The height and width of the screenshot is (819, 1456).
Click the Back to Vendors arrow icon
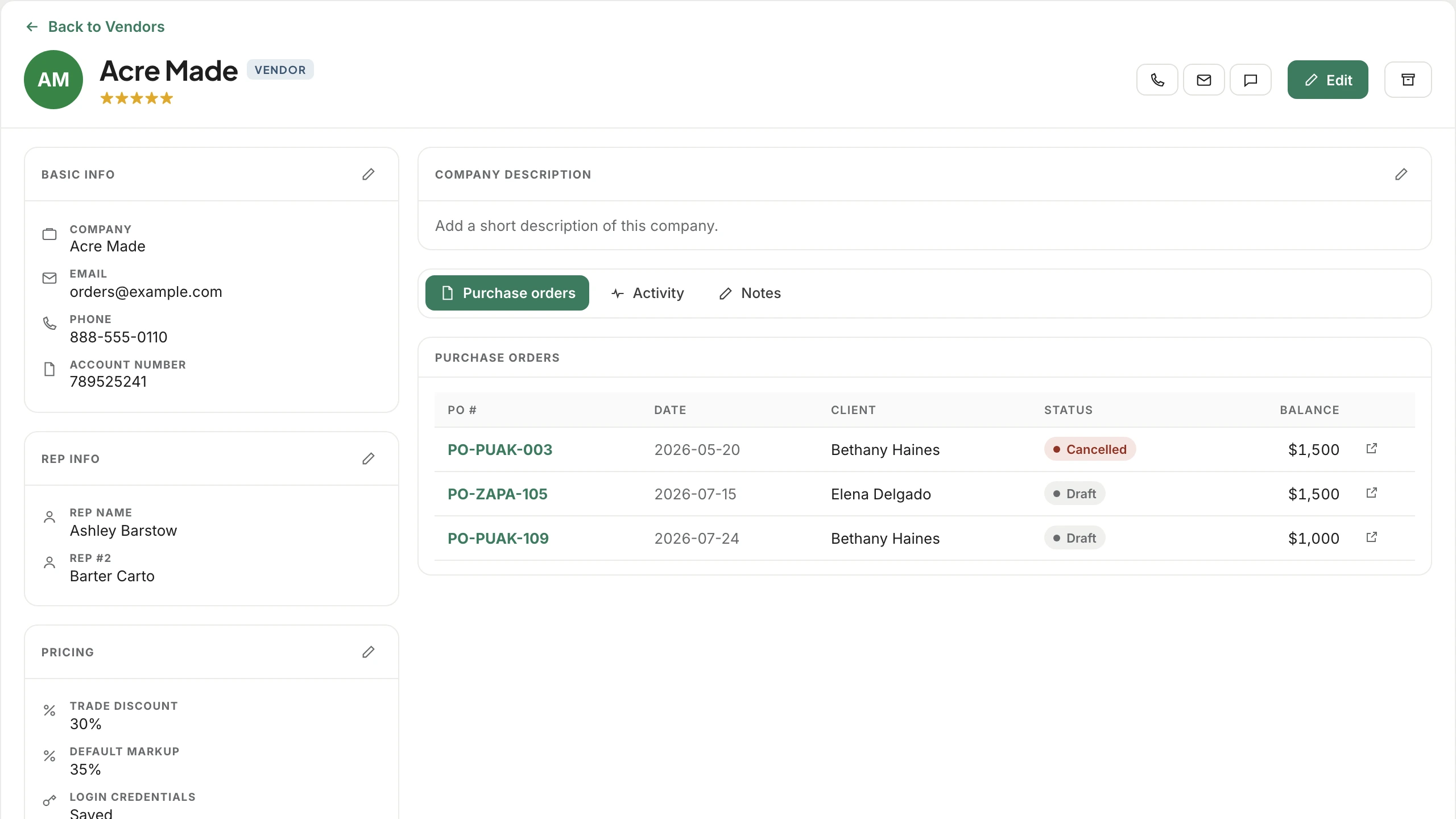click(32, 27)
